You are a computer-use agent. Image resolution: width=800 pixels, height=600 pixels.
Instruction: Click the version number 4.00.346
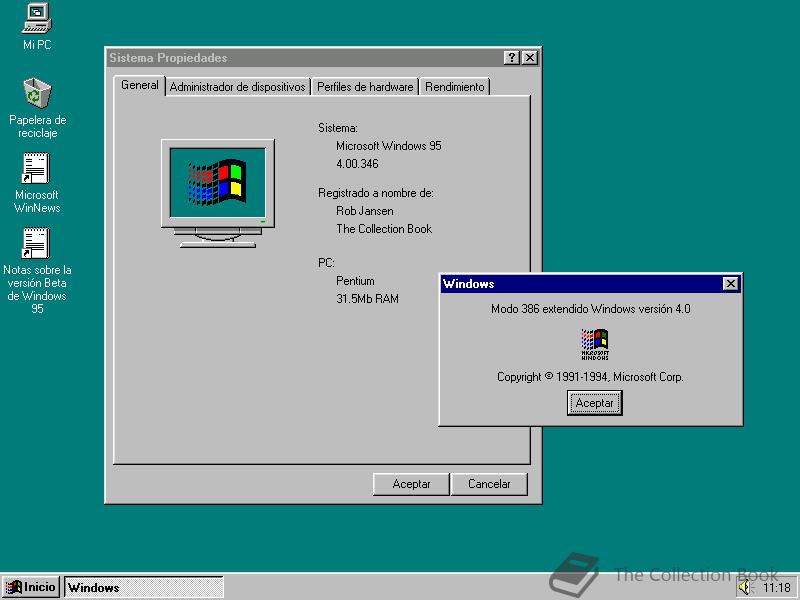click(x=357, y=164)
